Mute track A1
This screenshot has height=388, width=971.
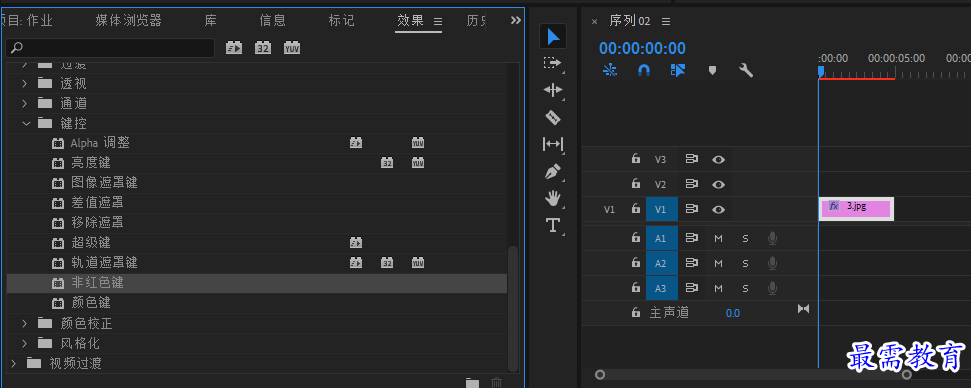(x=718, y=238)
